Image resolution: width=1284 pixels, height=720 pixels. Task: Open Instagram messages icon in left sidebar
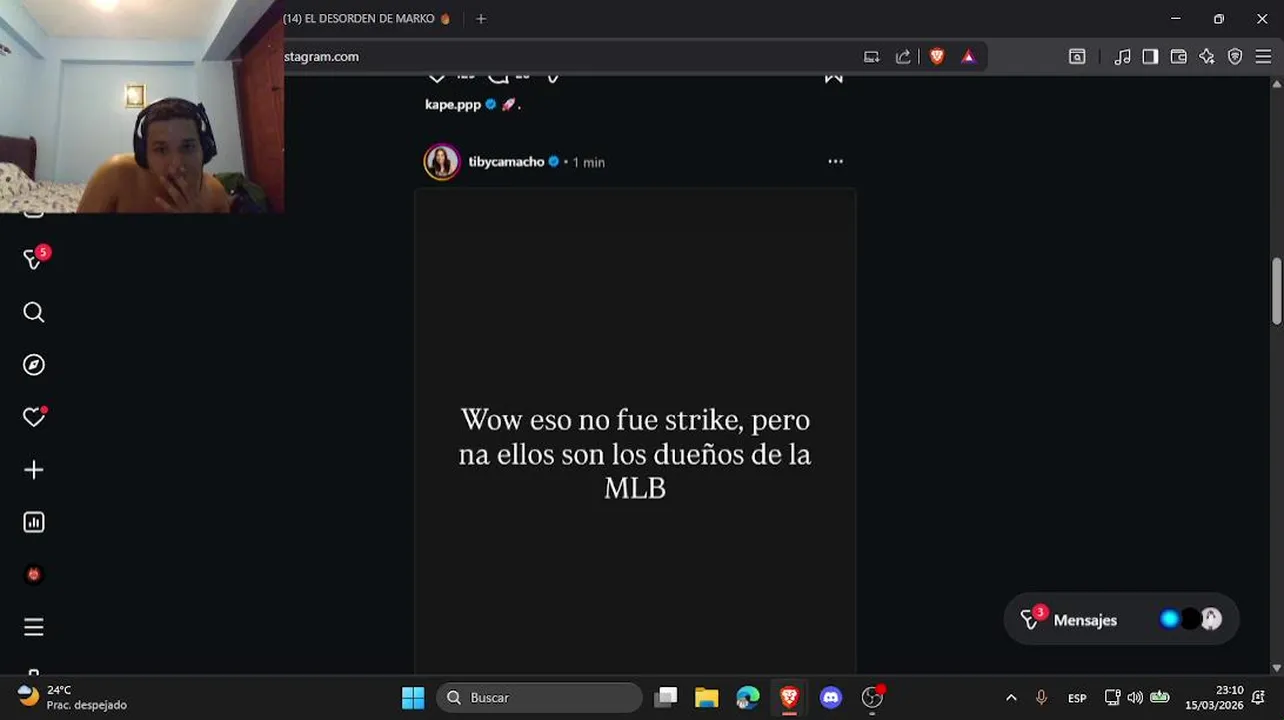[33, 259]
